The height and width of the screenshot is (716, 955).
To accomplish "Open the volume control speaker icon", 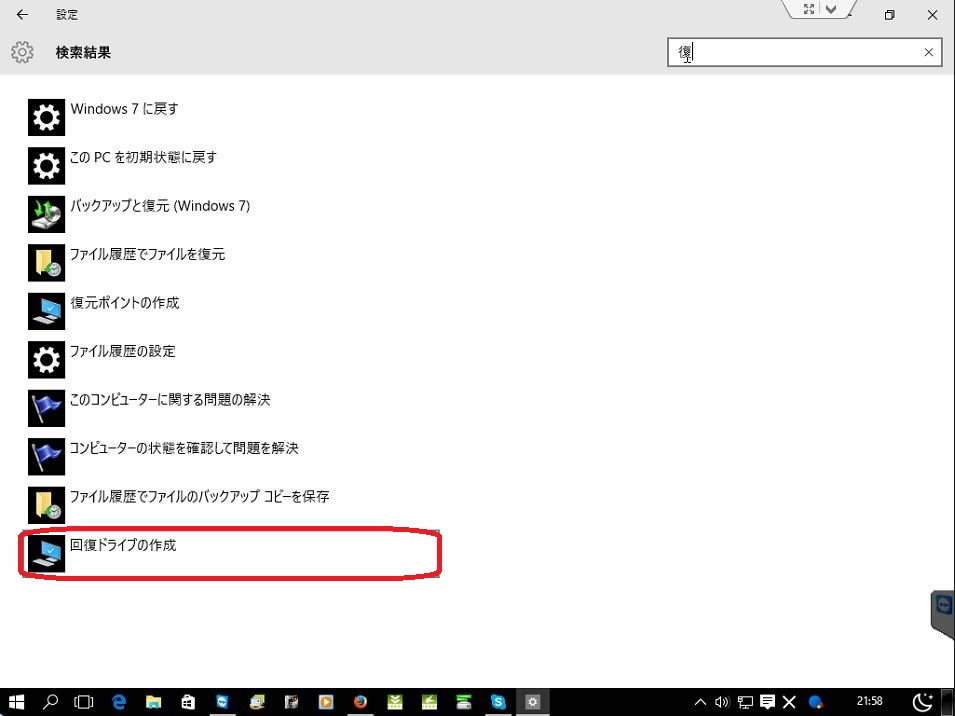I will click(x=721, y=702).
